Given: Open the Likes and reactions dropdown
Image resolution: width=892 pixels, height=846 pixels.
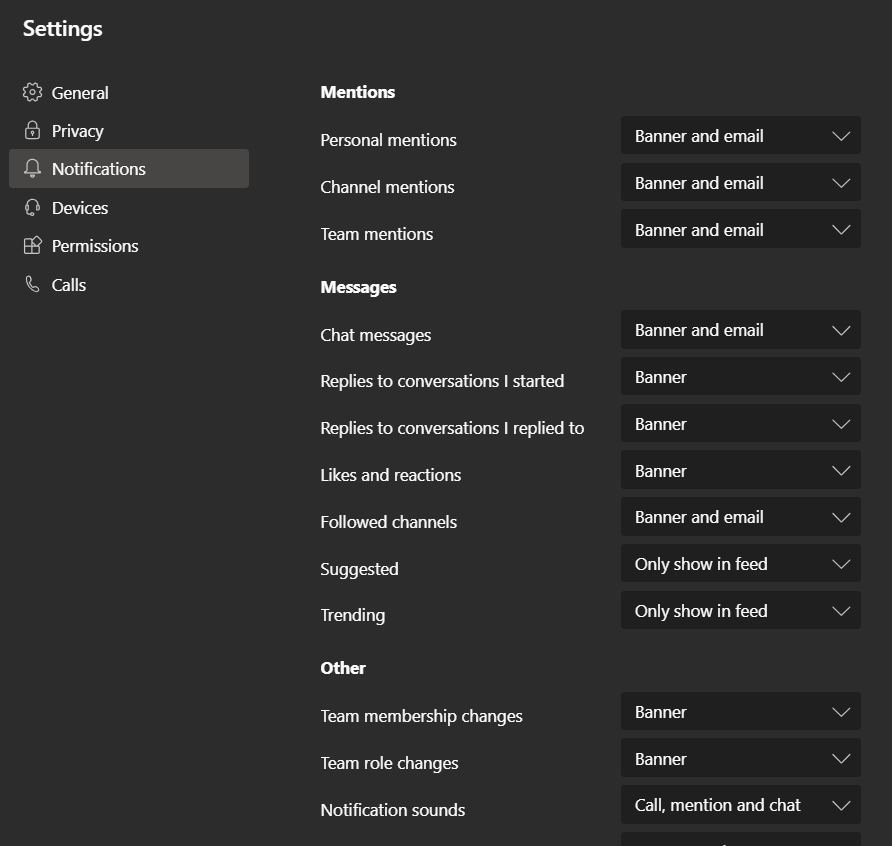Looking at the screenshot, I should click(x=740, y=471).
